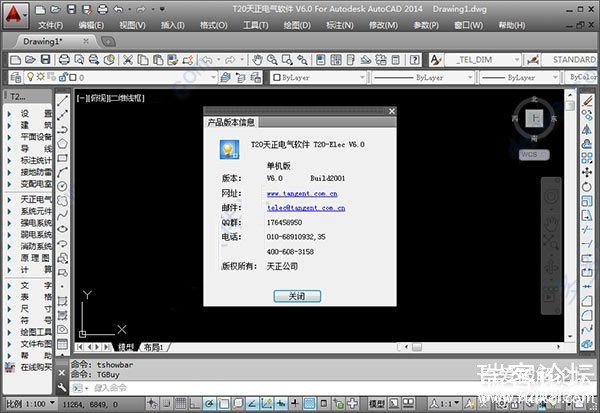
Task: Click the telec@tangent.com.cn email link
Action: 306,208
